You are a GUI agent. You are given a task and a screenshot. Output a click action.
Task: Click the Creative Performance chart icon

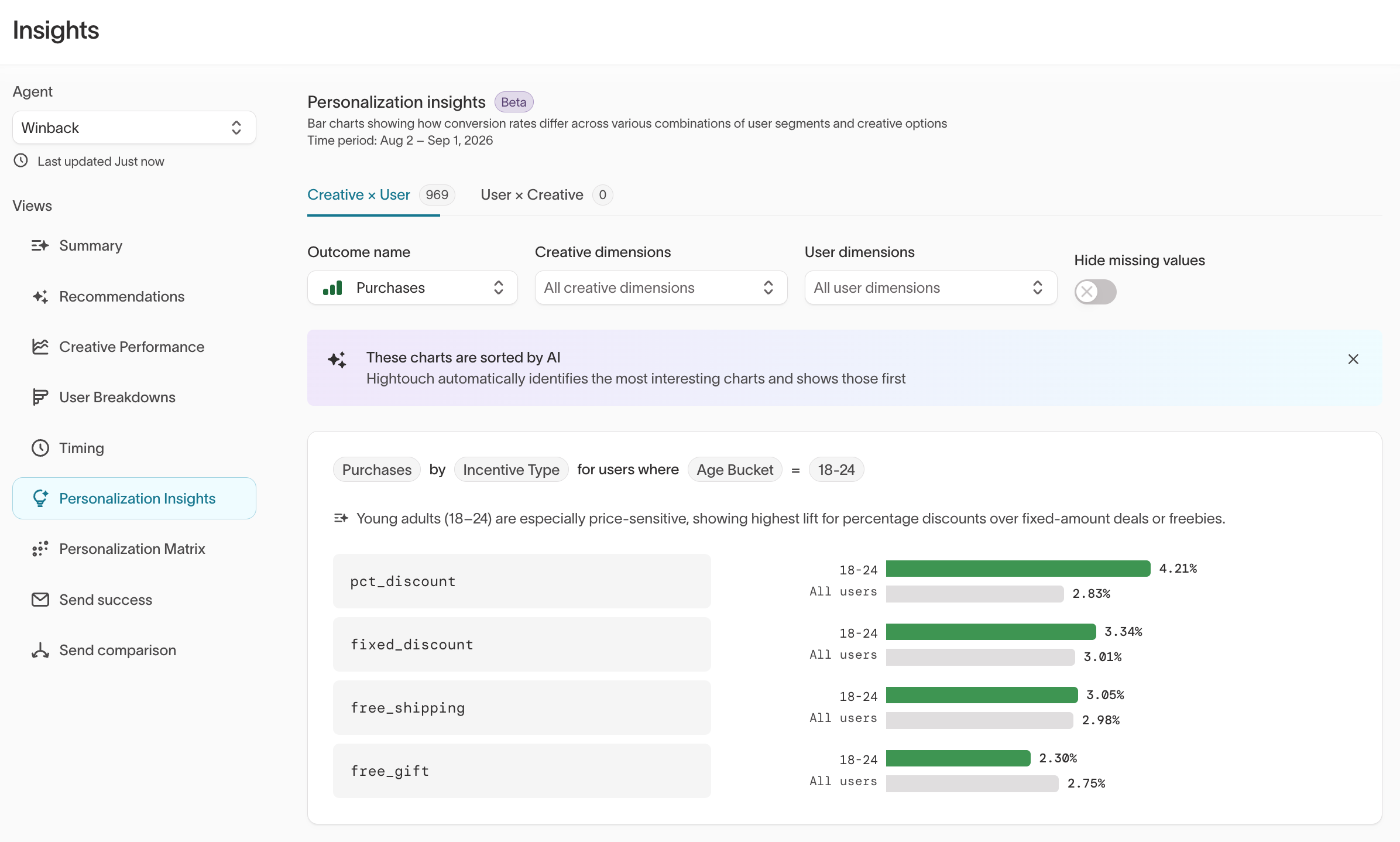click(40, 347)
